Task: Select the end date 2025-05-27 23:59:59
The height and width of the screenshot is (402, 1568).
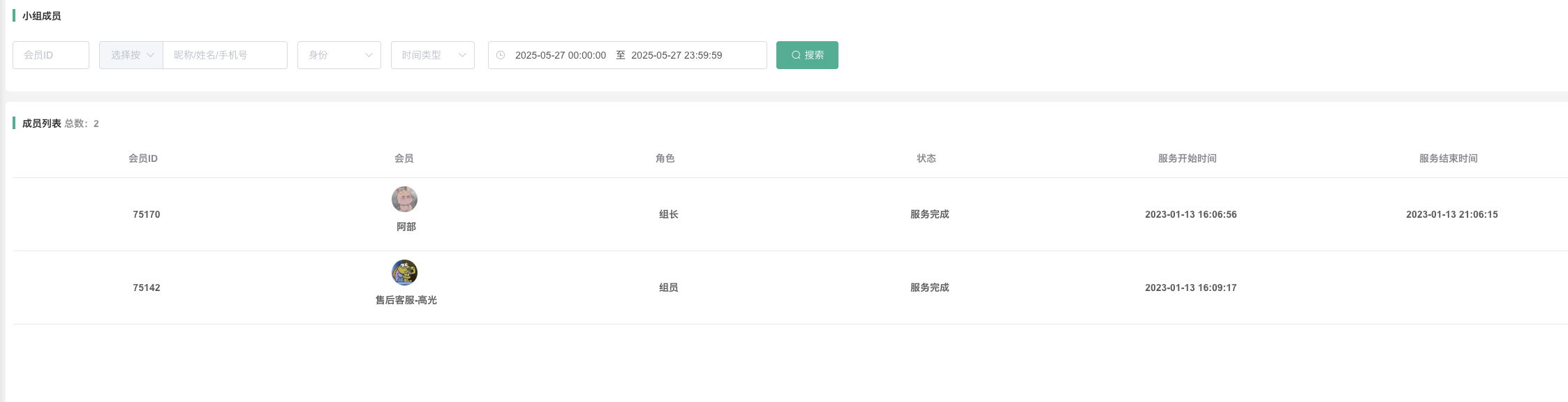Action: [676, 55]
